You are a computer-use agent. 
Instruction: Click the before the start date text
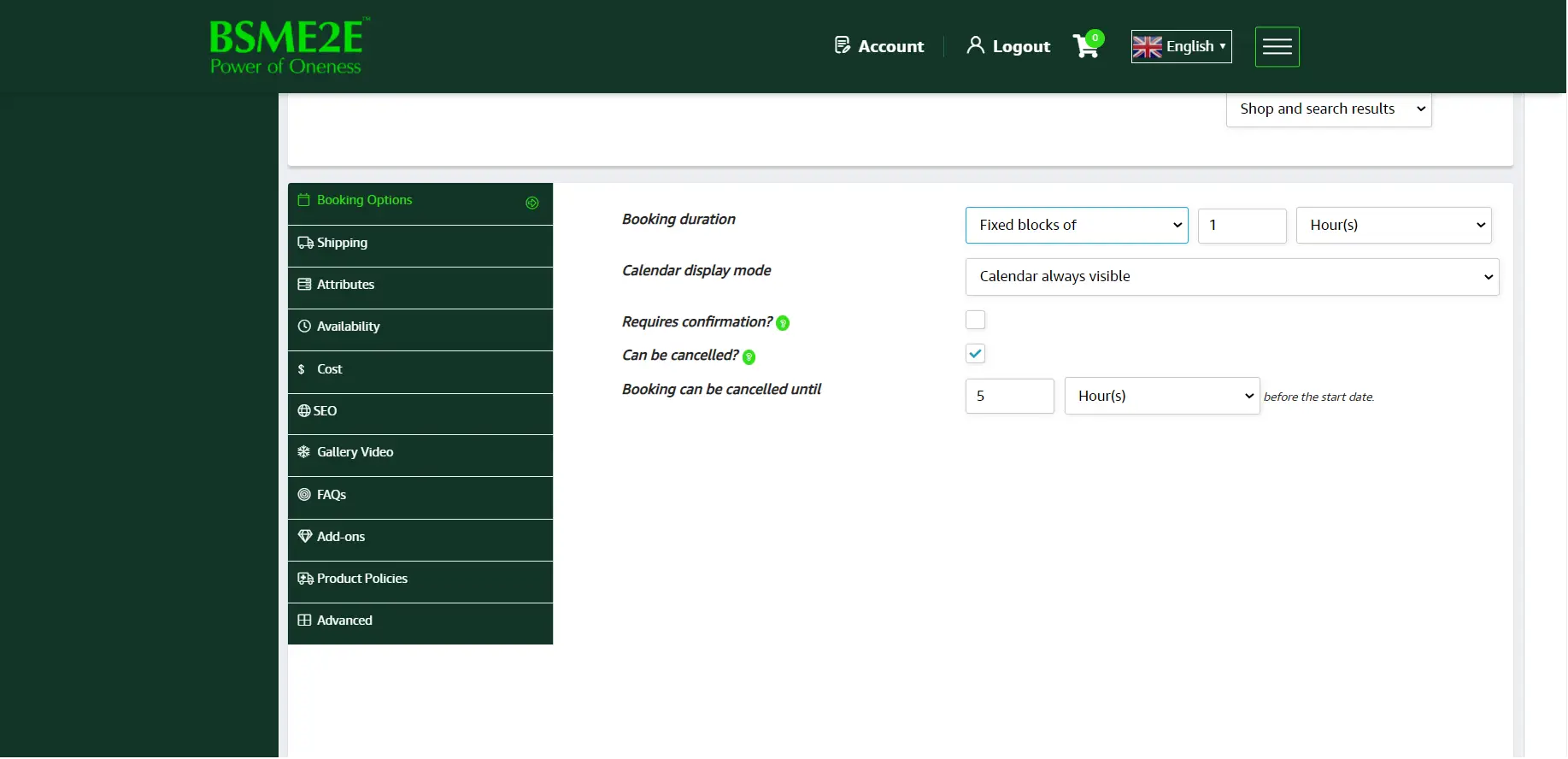[x=1318, y=397]
